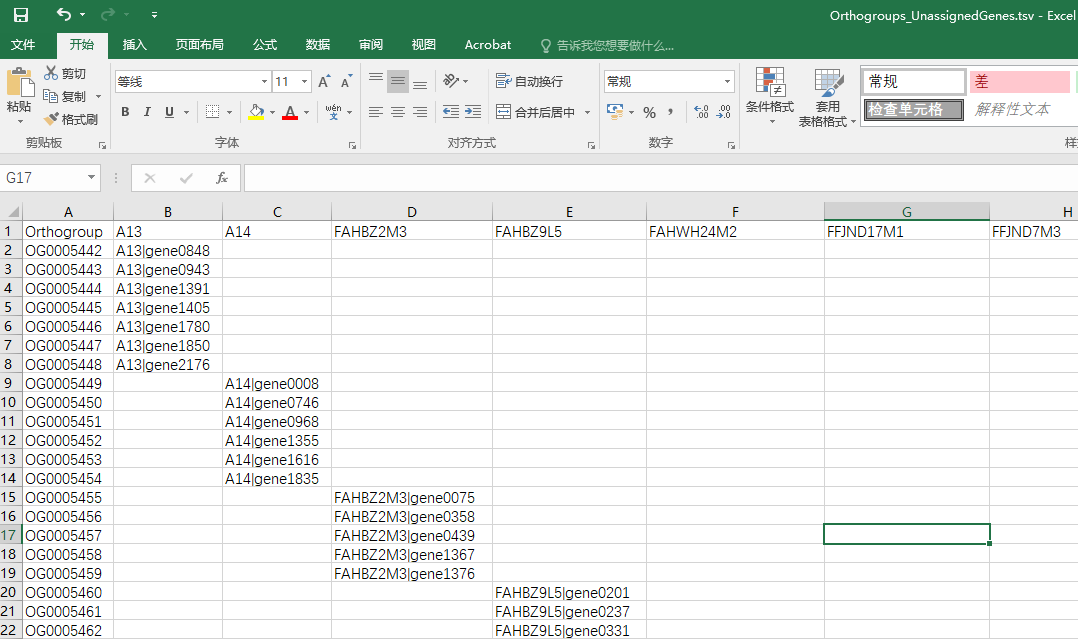This screenshot has height=639, width=1078.
Task: Open the Name Box dropdown arrow
Action: pos(92,178)
